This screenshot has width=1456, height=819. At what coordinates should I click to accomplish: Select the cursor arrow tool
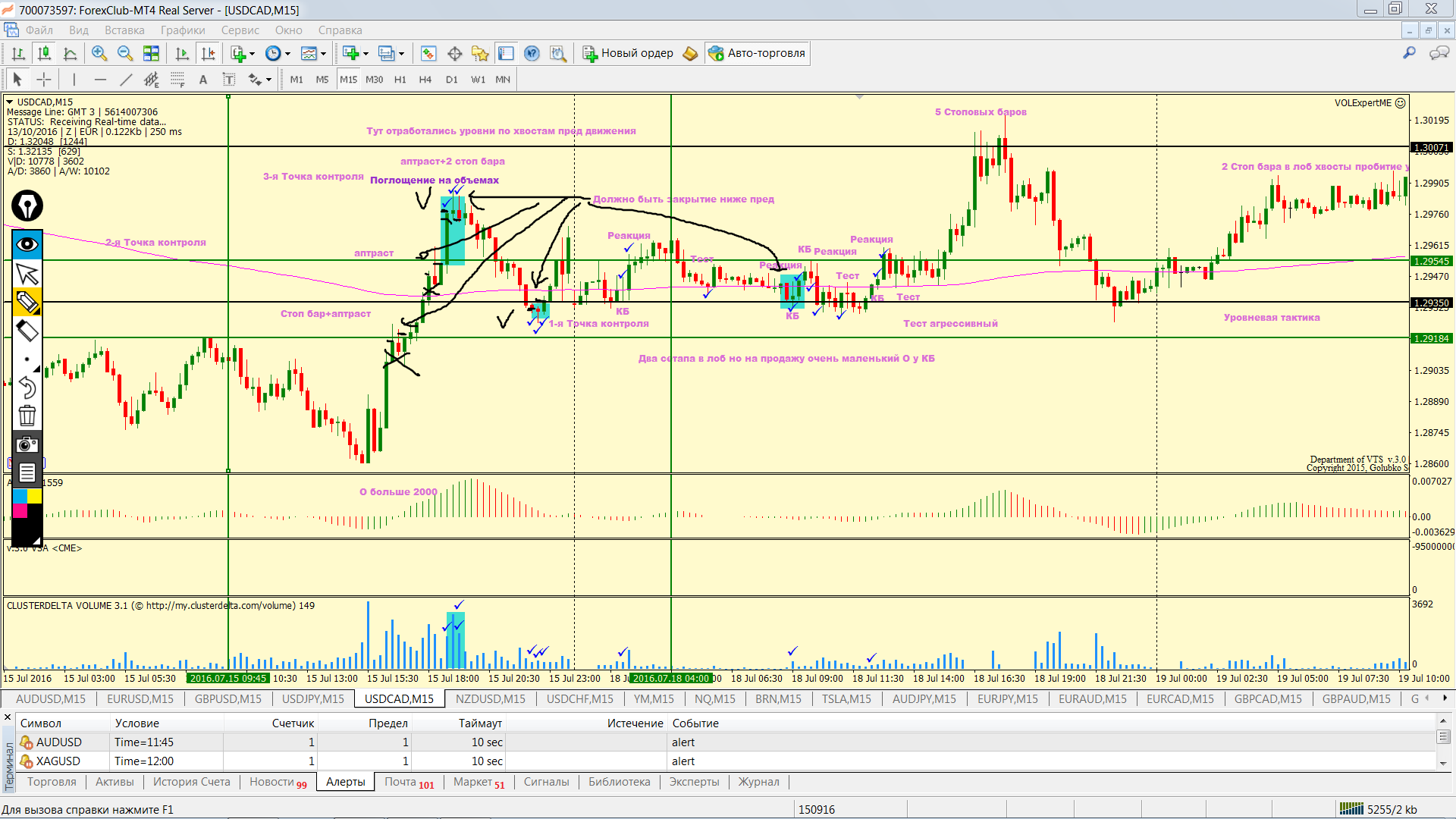coord(17,79)
